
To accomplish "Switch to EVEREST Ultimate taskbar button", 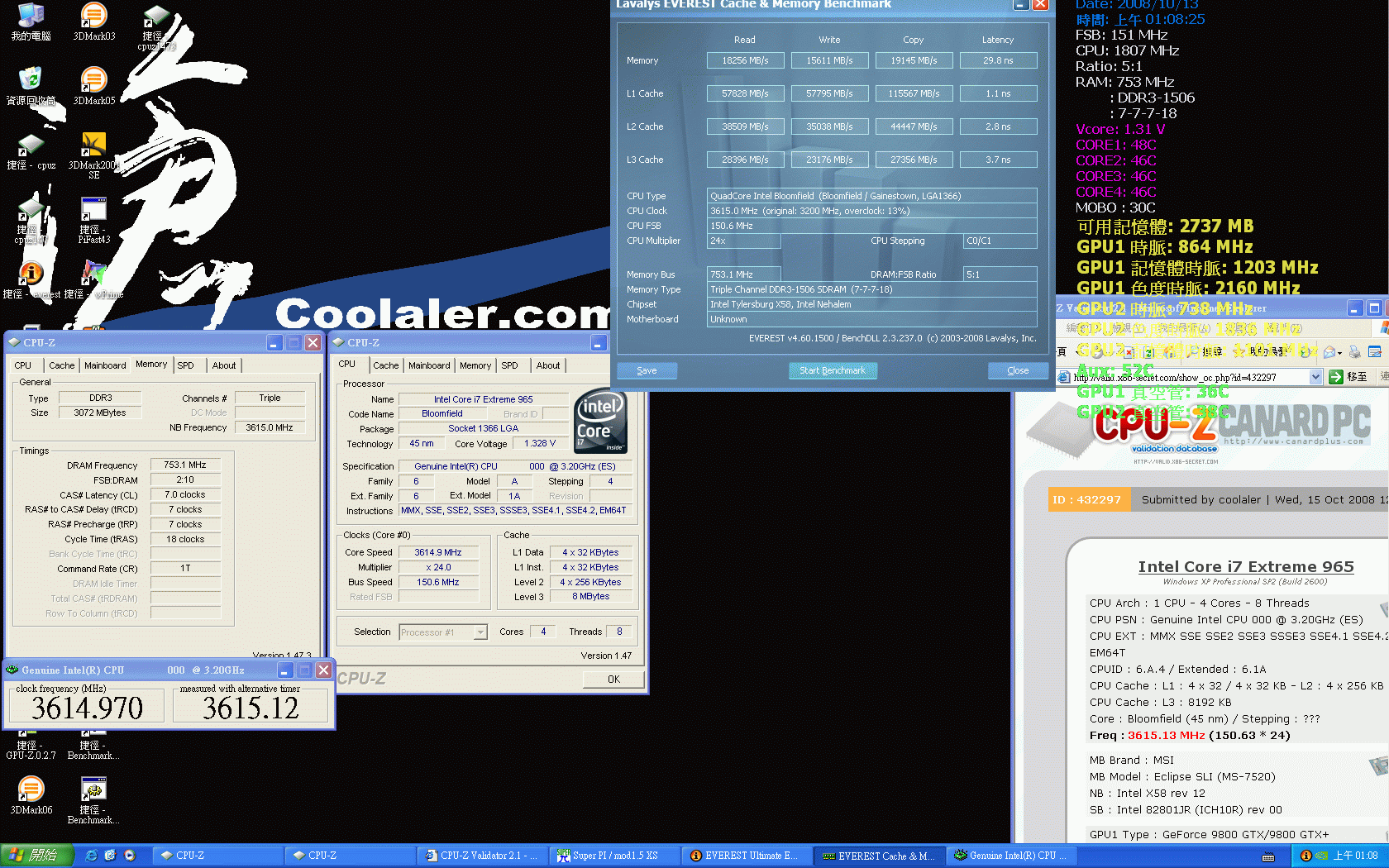I will point(746,856).
